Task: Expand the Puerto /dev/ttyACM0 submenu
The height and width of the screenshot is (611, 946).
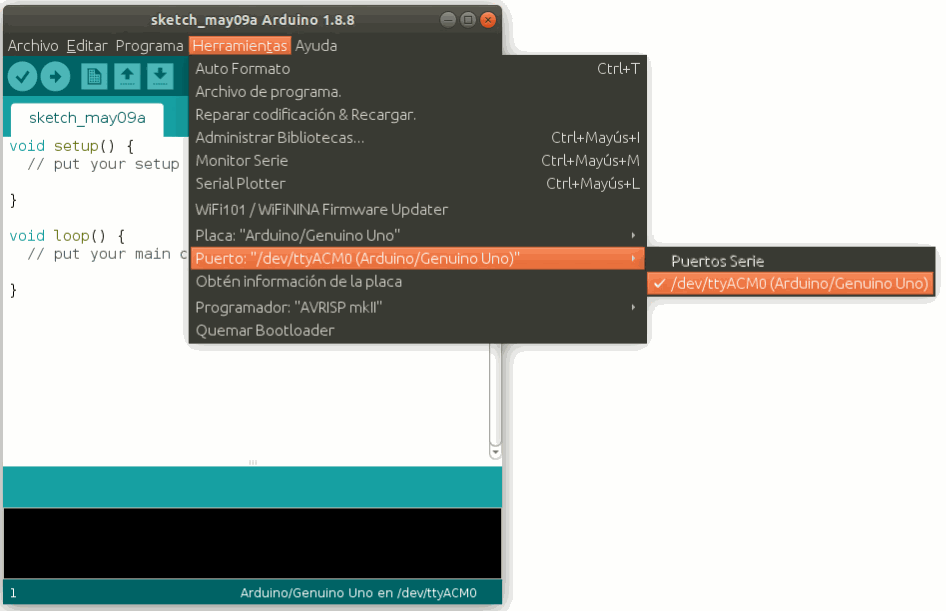Action: 417,258
